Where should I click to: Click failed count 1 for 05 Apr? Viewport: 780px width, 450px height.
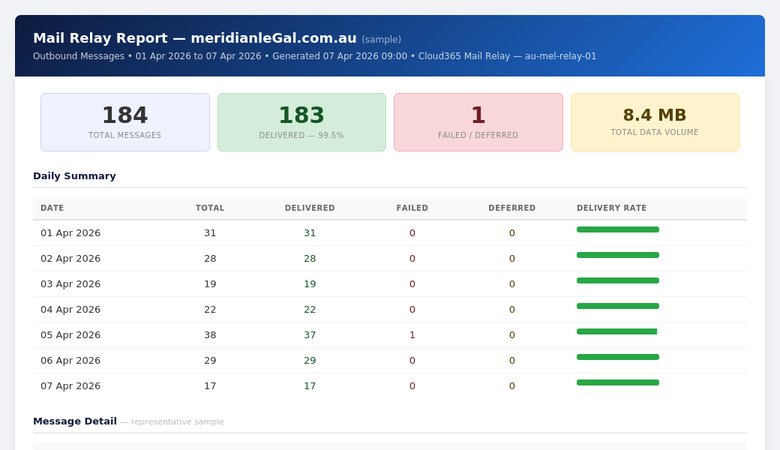pos(412,335)
